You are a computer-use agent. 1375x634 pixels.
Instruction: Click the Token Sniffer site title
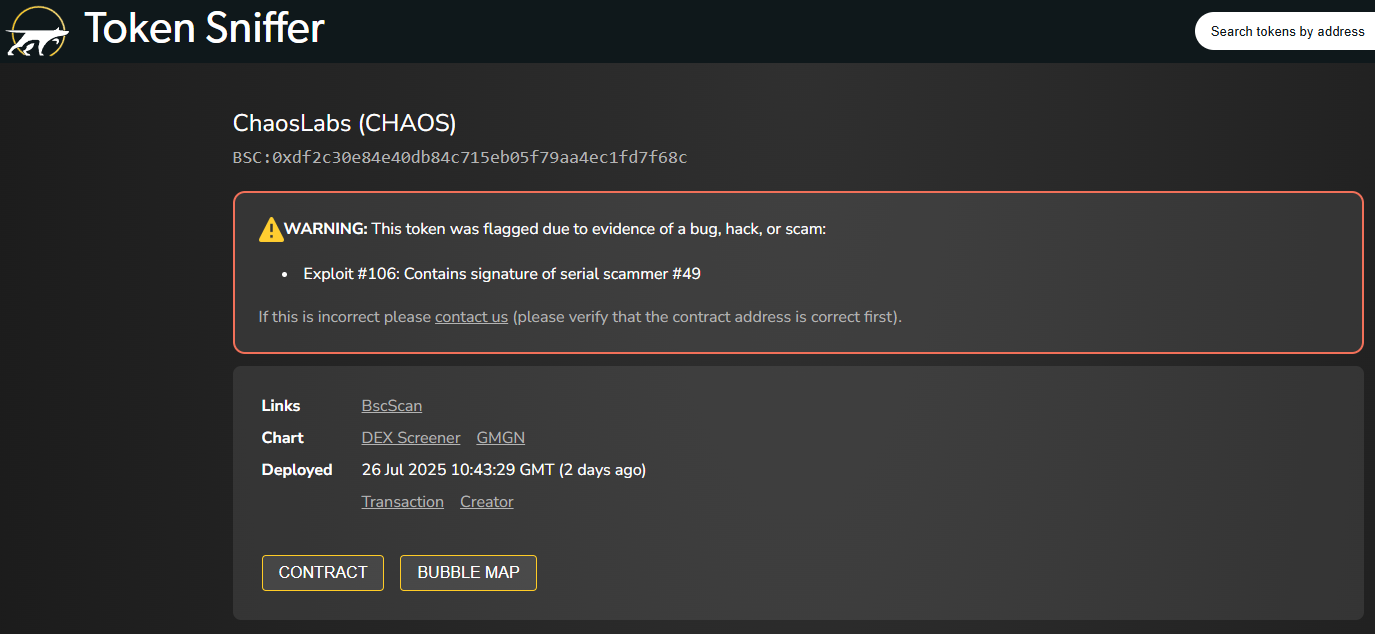[x=204, y=28]
